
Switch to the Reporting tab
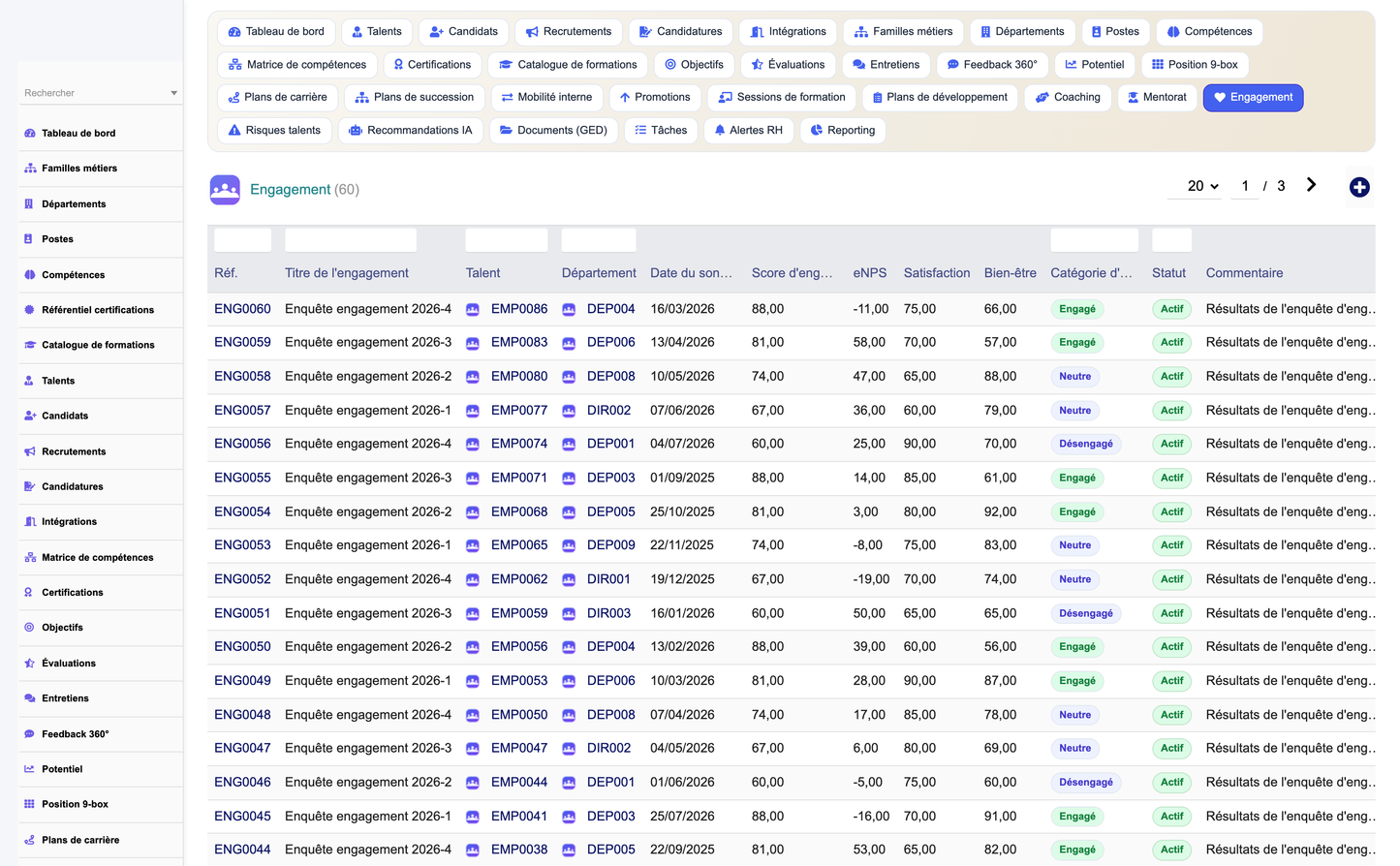pyautogui.click(x=843, y=130)
